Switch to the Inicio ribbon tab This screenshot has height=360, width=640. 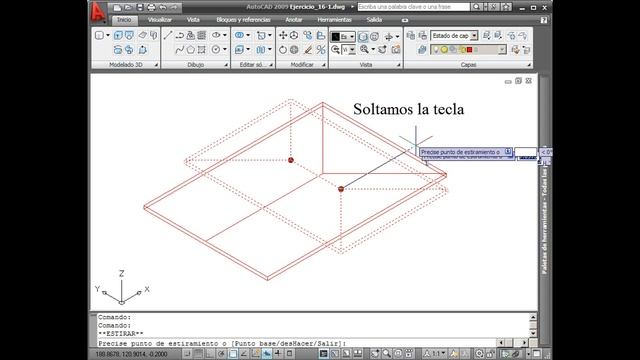[x=124, y=20]
